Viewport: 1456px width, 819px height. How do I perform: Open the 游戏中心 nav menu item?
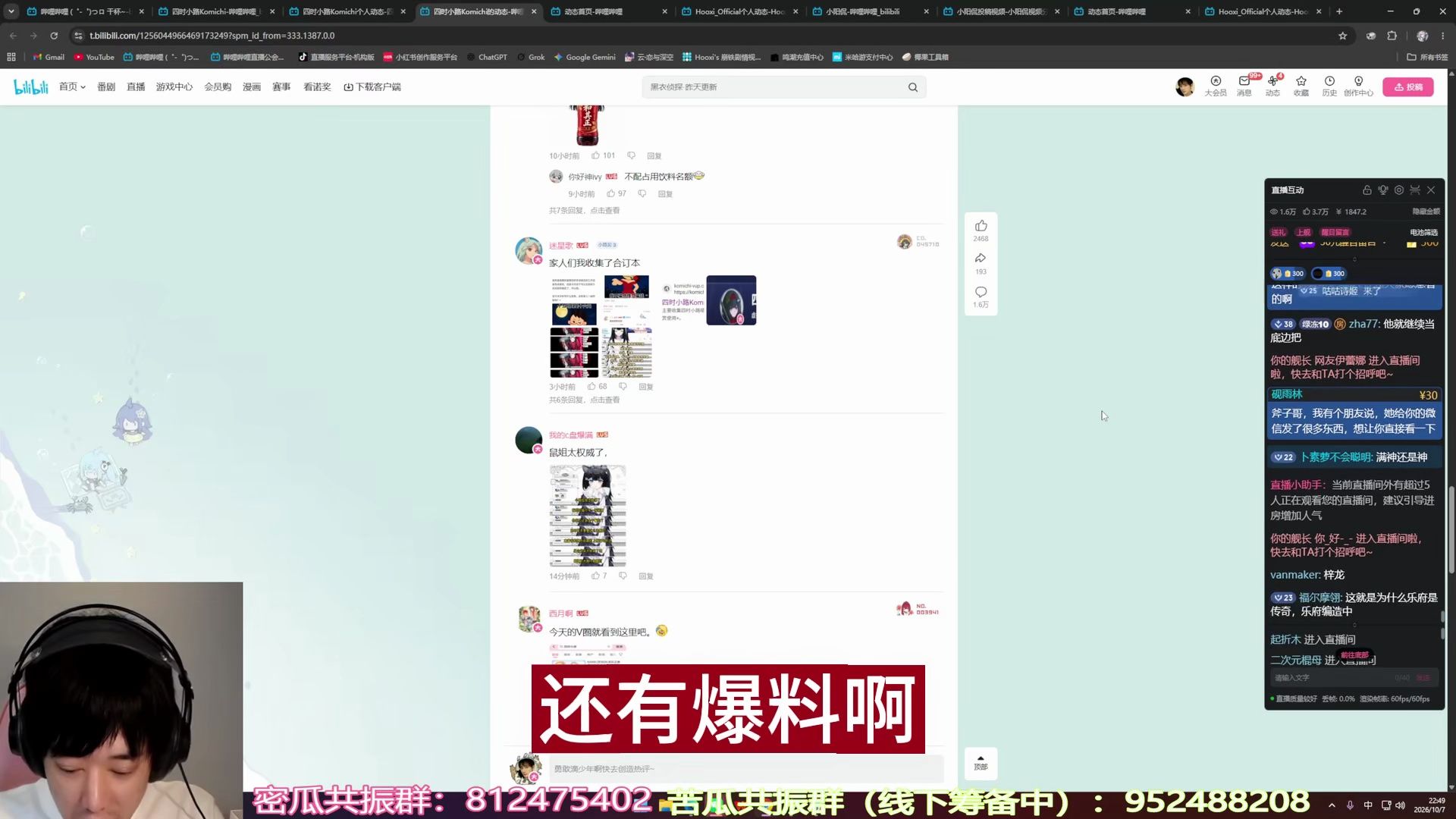click(174, 87)
